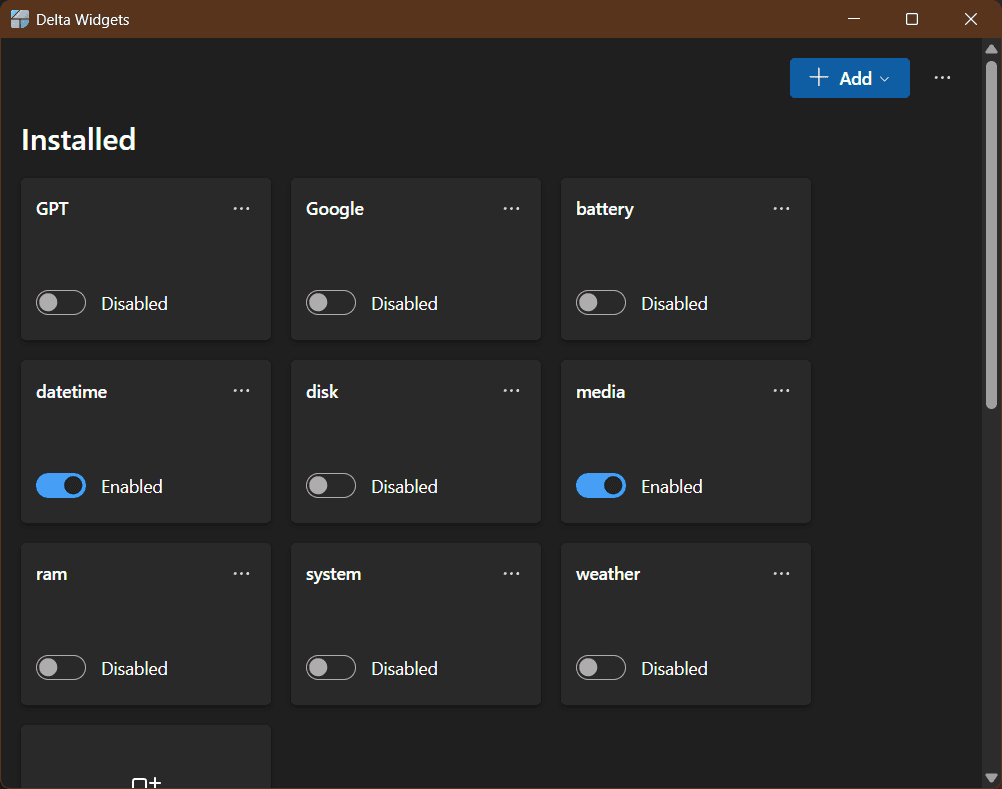Enable the weather widget
This screenshot has width=1002, height=789.
coord(600,667)
